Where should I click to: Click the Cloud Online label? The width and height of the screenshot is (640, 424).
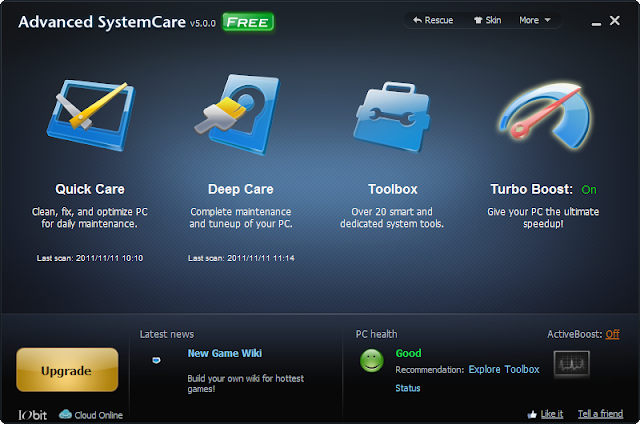(98, 415)
